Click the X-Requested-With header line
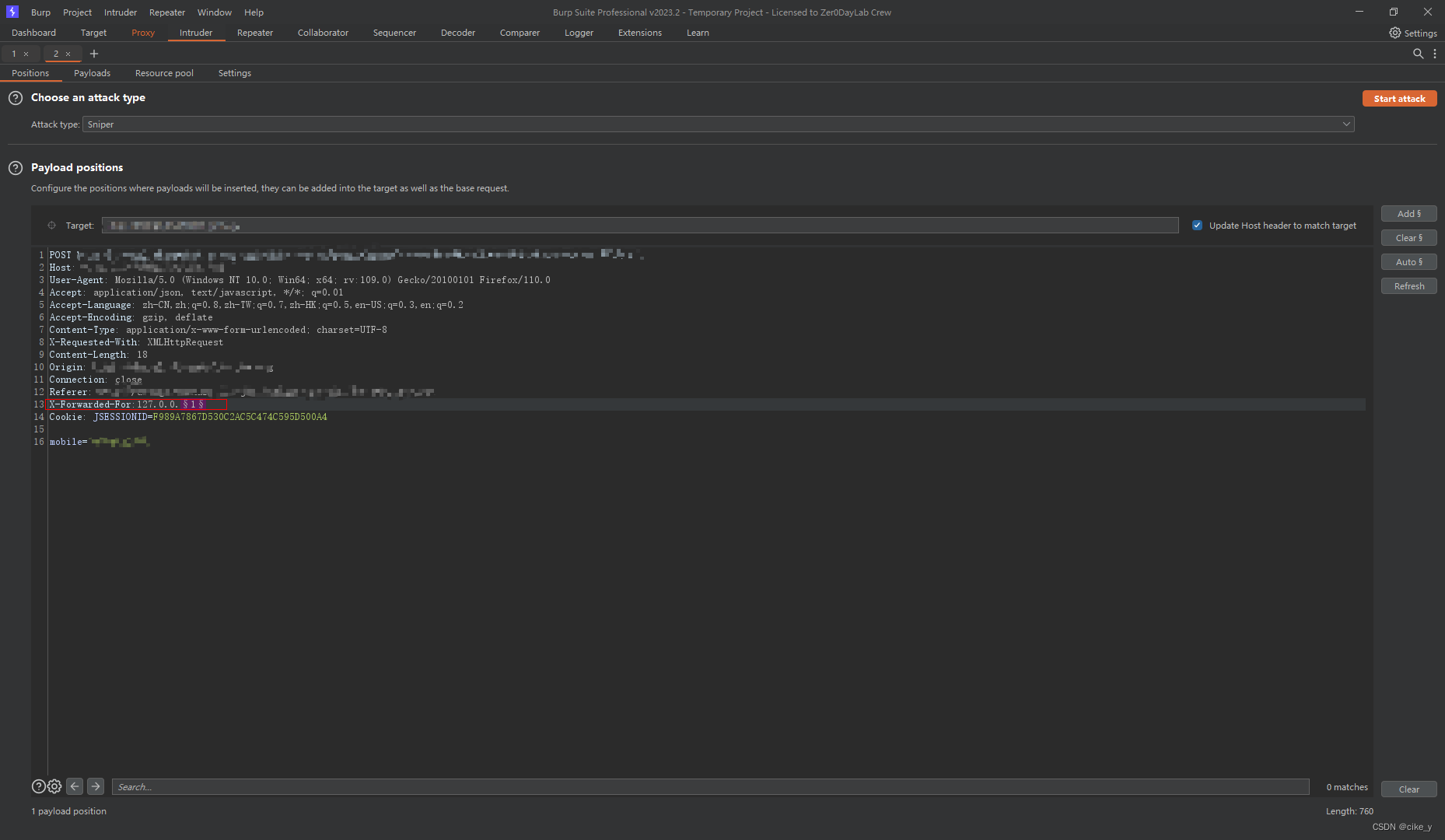 136,342
